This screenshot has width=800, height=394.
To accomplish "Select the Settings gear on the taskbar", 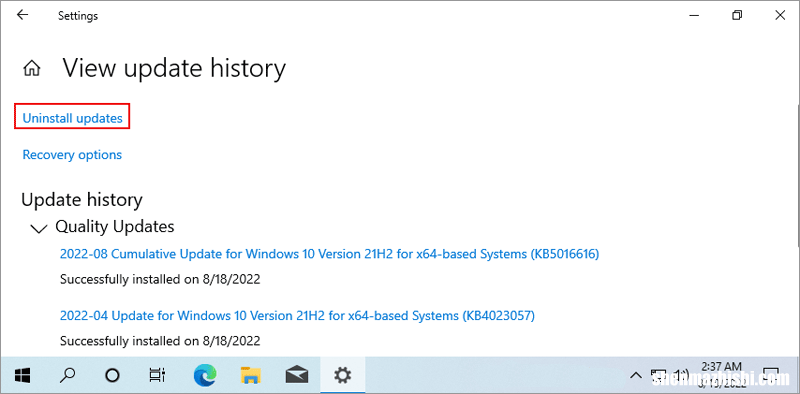I will click(342, 376).
